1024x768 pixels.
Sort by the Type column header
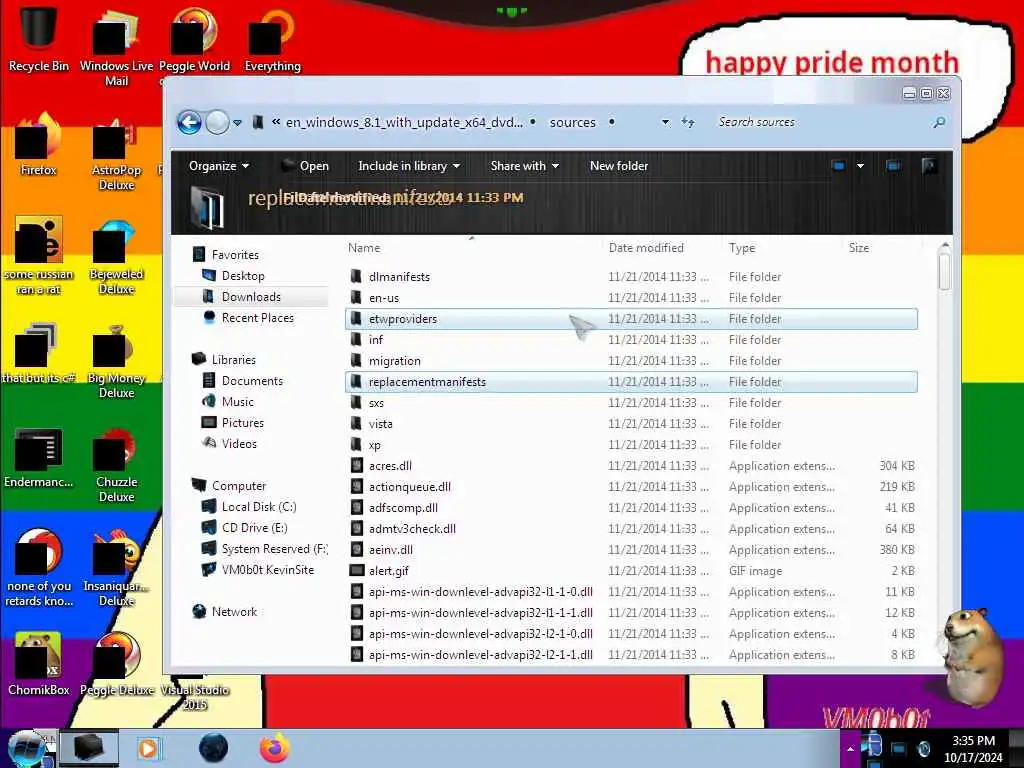(782, 248)
